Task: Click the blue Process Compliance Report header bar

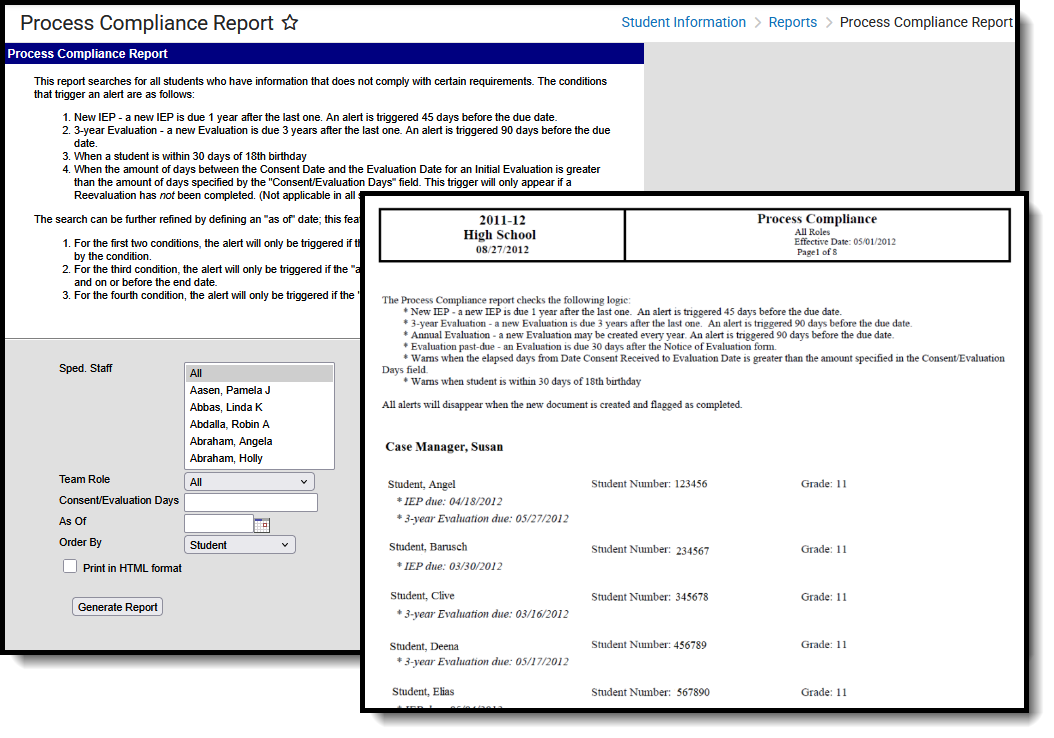Action: pos(324,54)
